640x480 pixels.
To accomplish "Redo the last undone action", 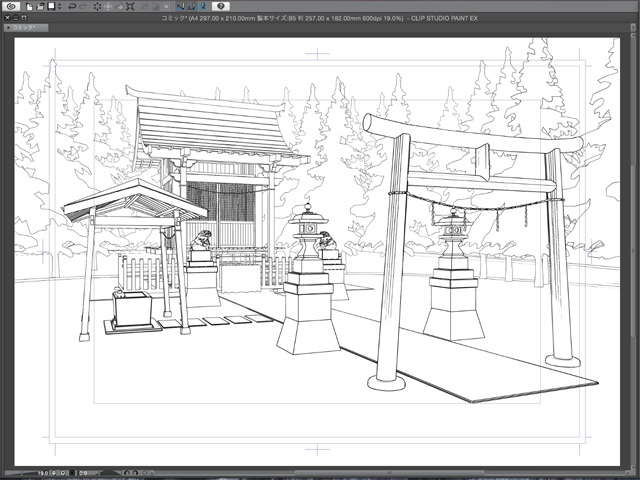I will pyautogui.click(x=83, y=6).
